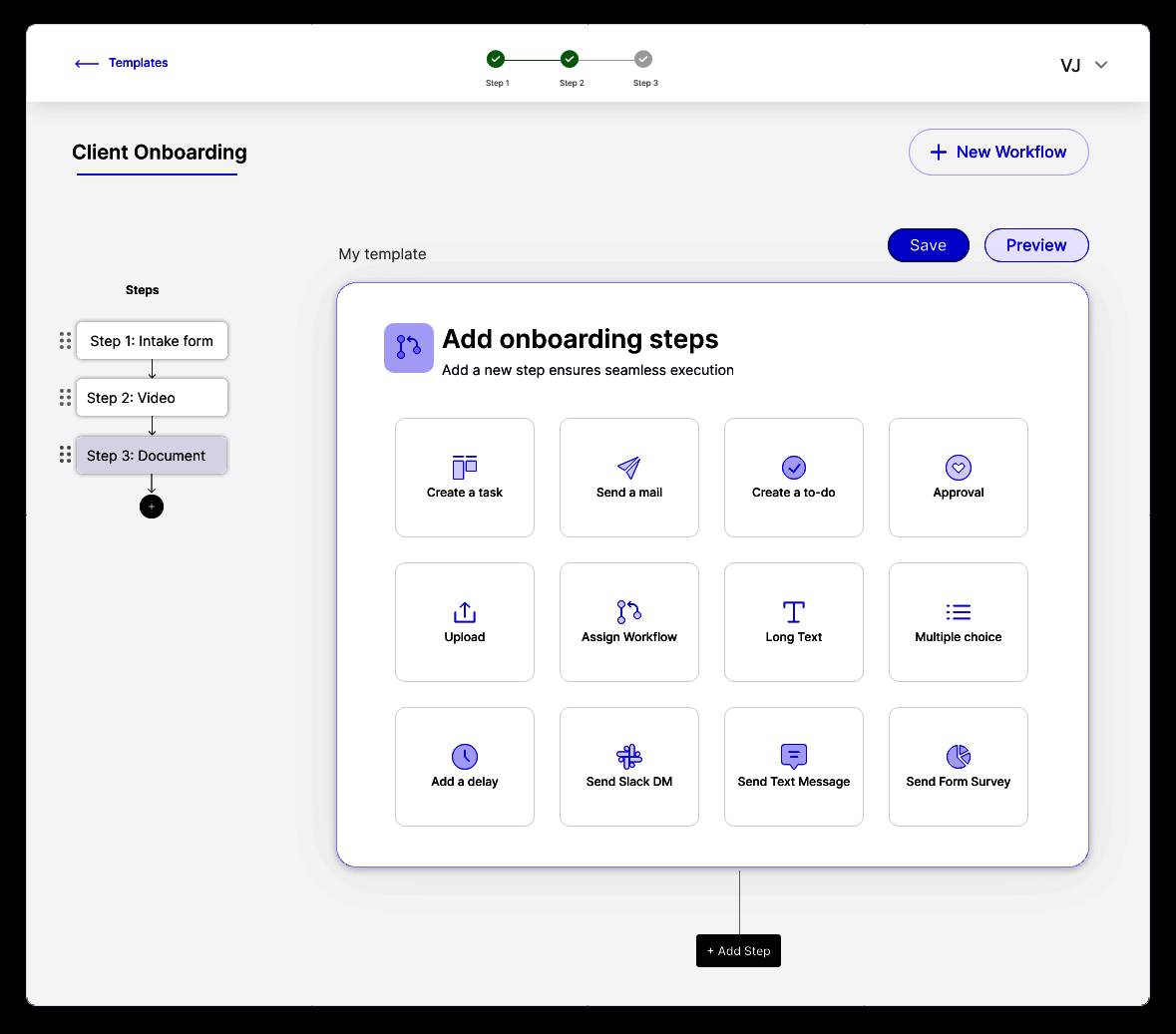
Task: Go to Step 1 progress marker
Action: point(495,59)
